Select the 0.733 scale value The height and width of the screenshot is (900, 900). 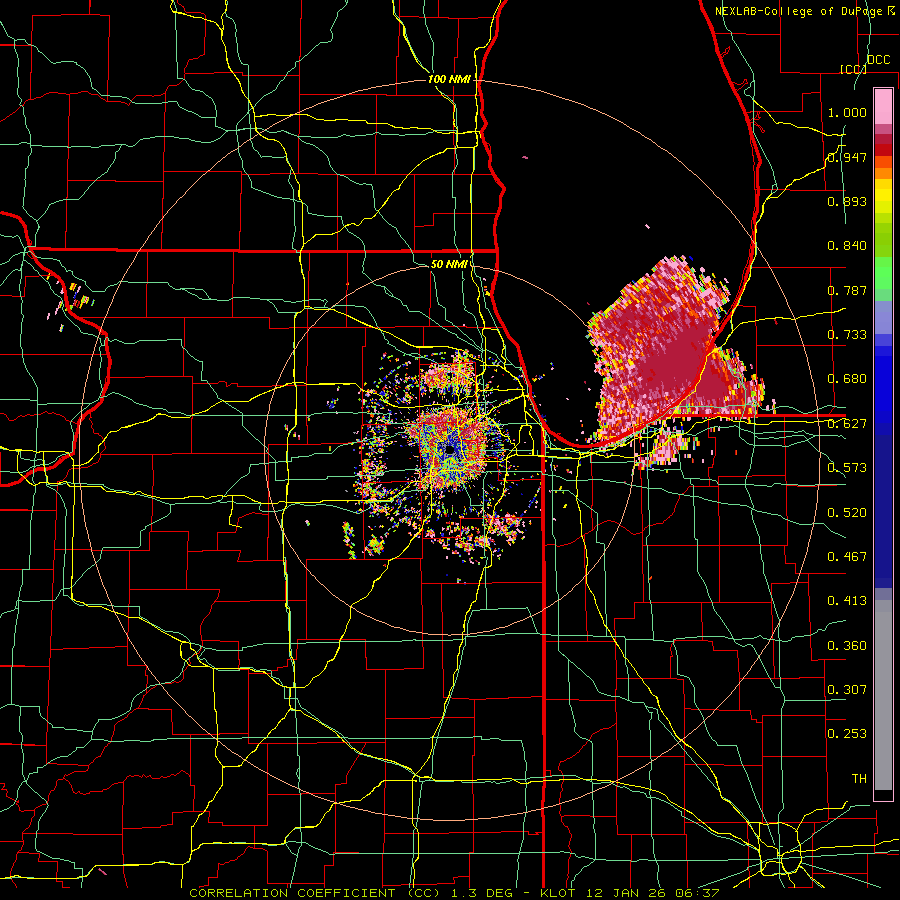click(x=847, y=334)
